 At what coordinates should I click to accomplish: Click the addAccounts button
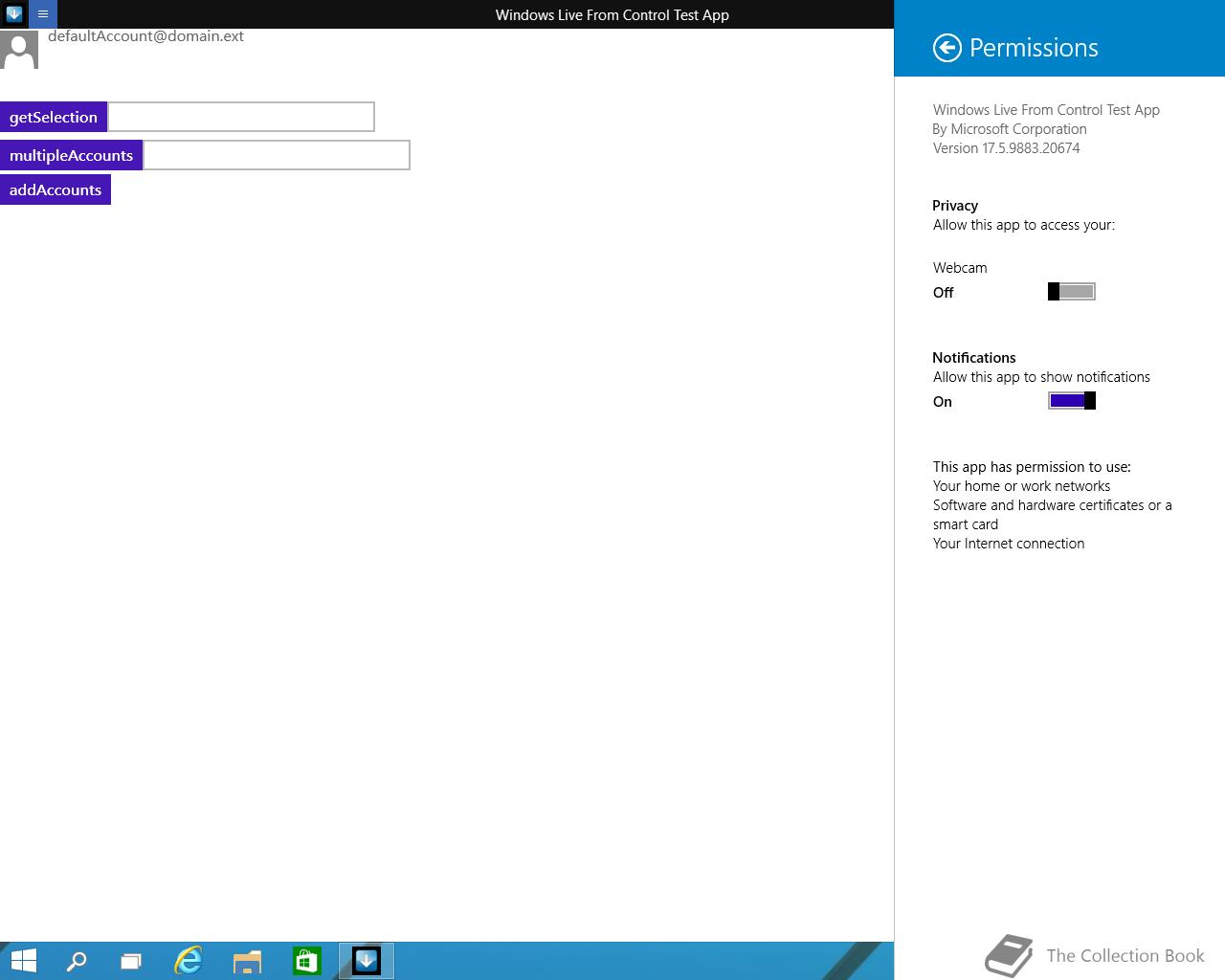(56, 189)
